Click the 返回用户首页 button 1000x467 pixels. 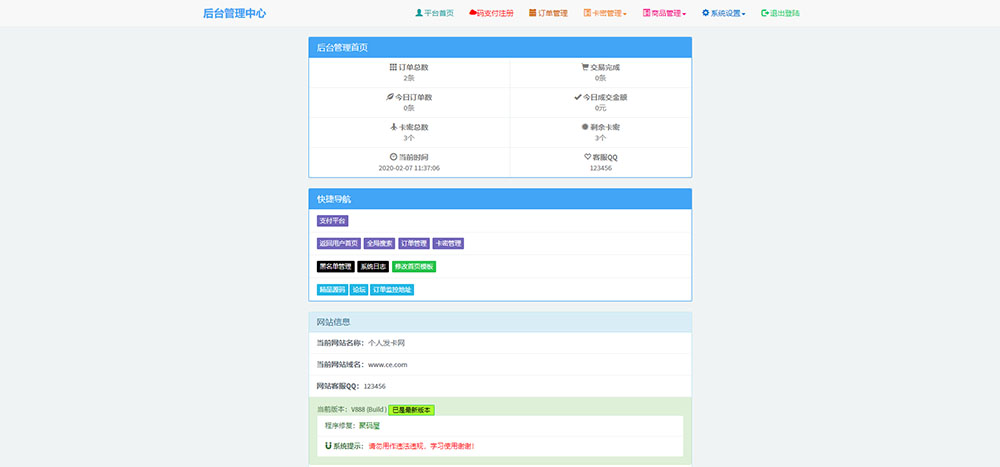(339, 244)
